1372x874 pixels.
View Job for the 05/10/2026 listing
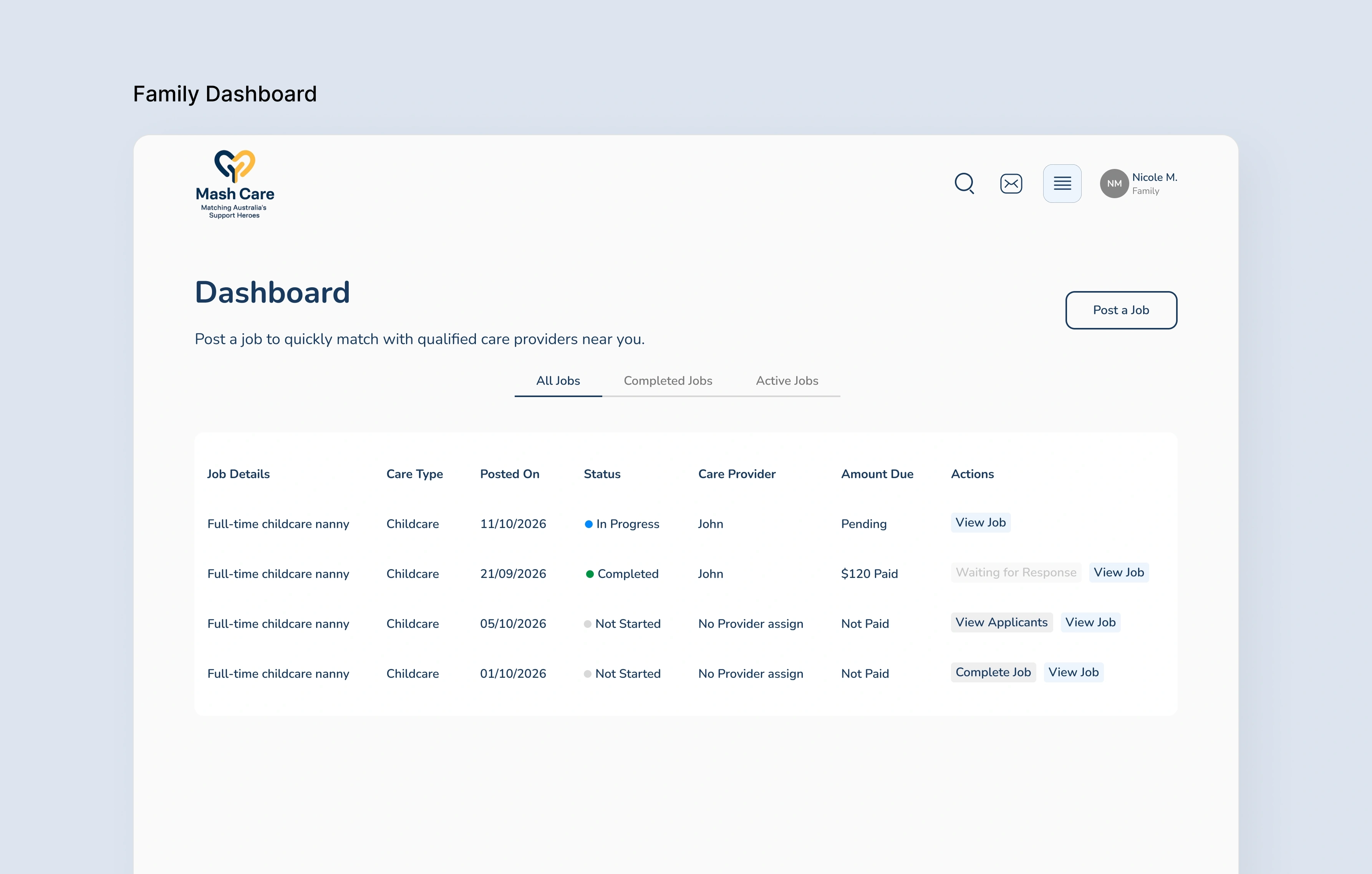pyautogui.click(x=1090, y=622)
